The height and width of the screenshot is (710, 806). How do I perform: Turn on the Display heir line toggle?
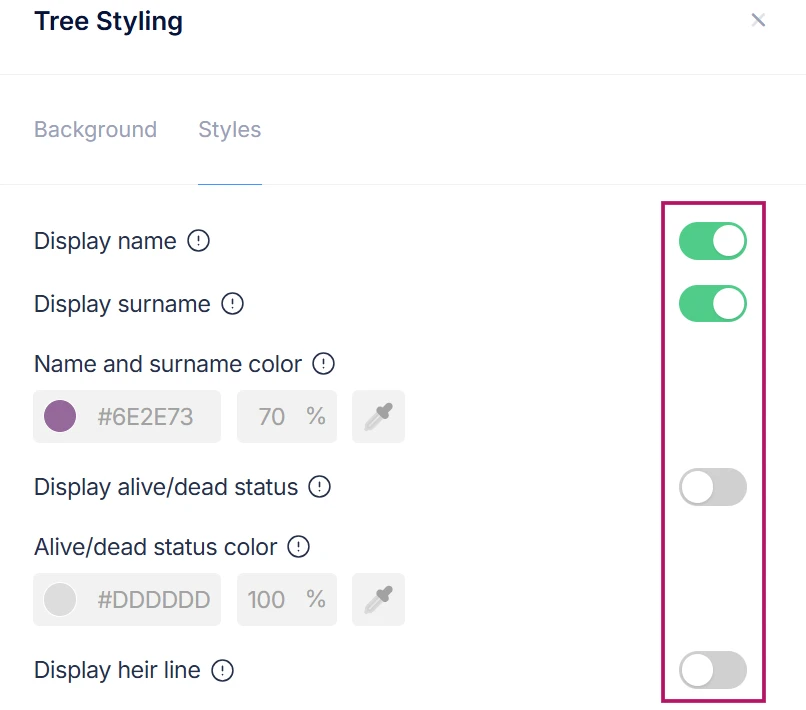tap(712, 670)
